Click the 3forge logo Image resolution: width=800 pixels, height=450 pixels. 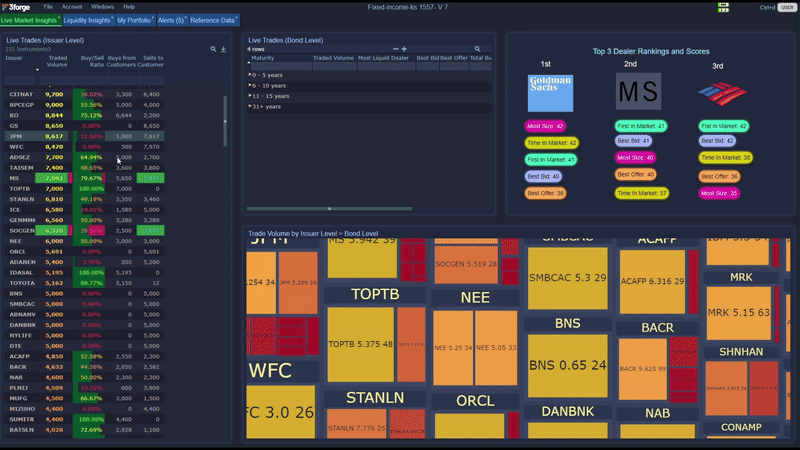[16, 7]
